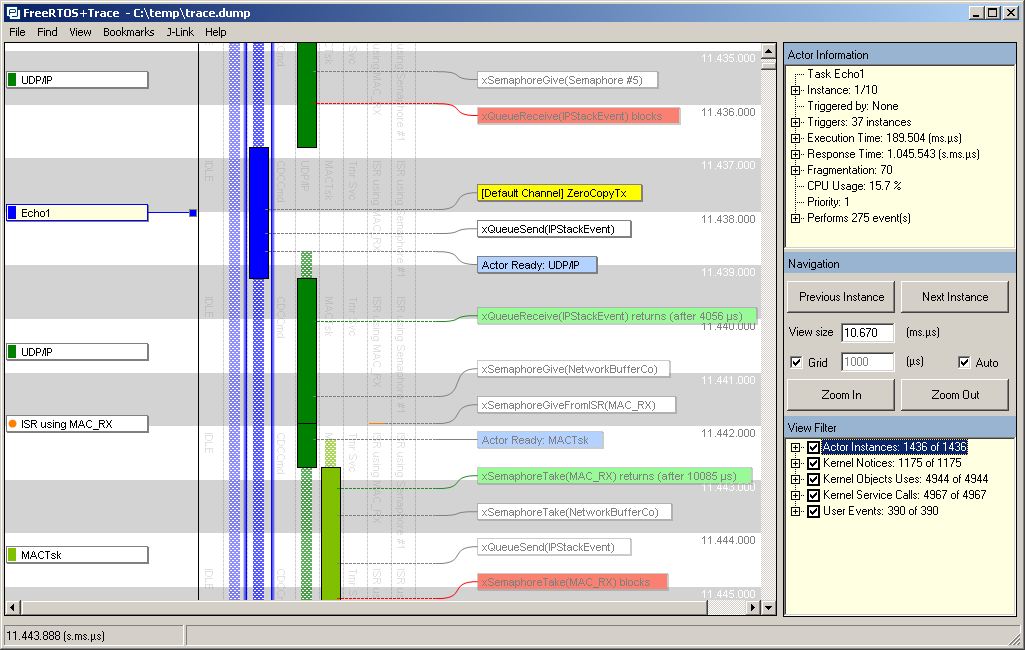
Task: Open the Bookmarks menu
Action: point(129,32)
